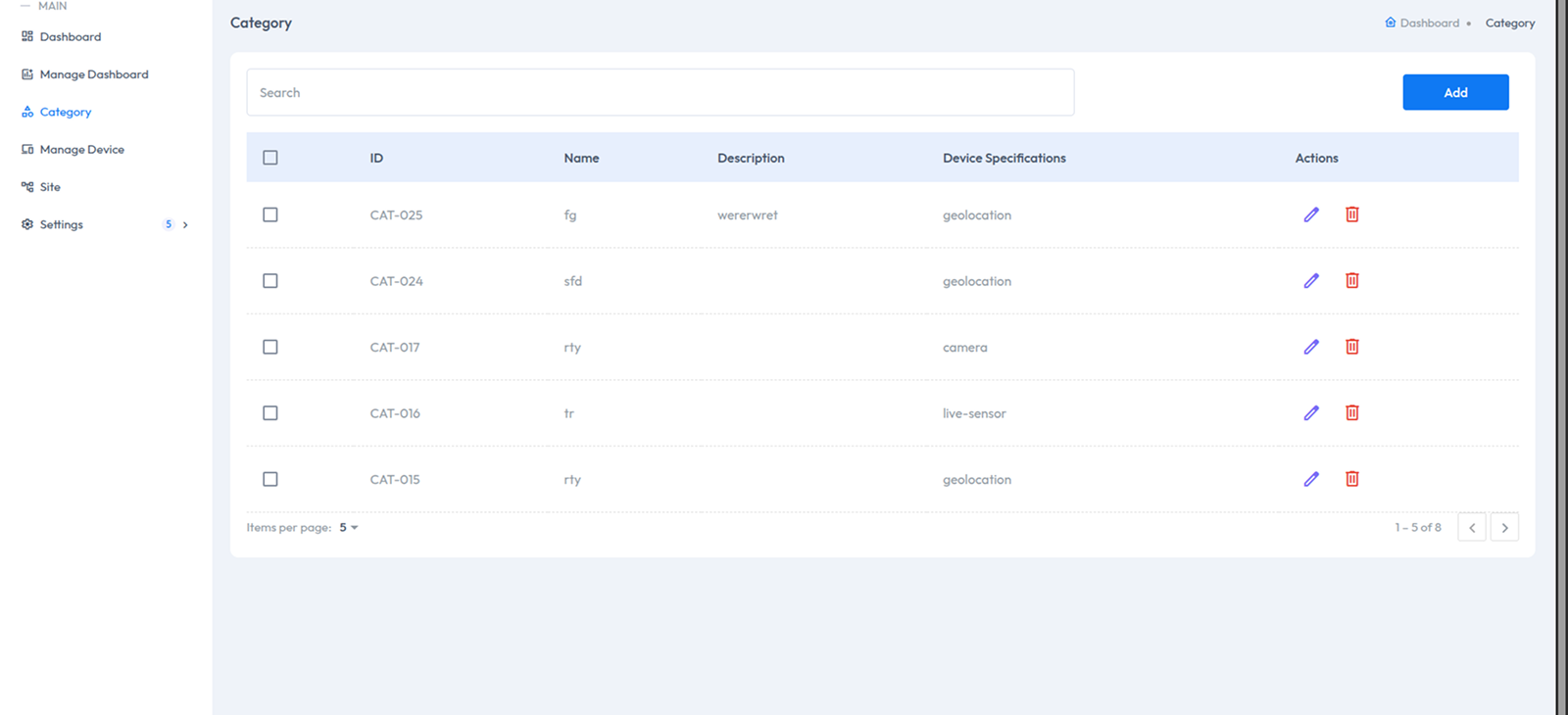The image size is (1568, 715).
Task: Click the 'camera' specification cell
Action: pos(965,348)
